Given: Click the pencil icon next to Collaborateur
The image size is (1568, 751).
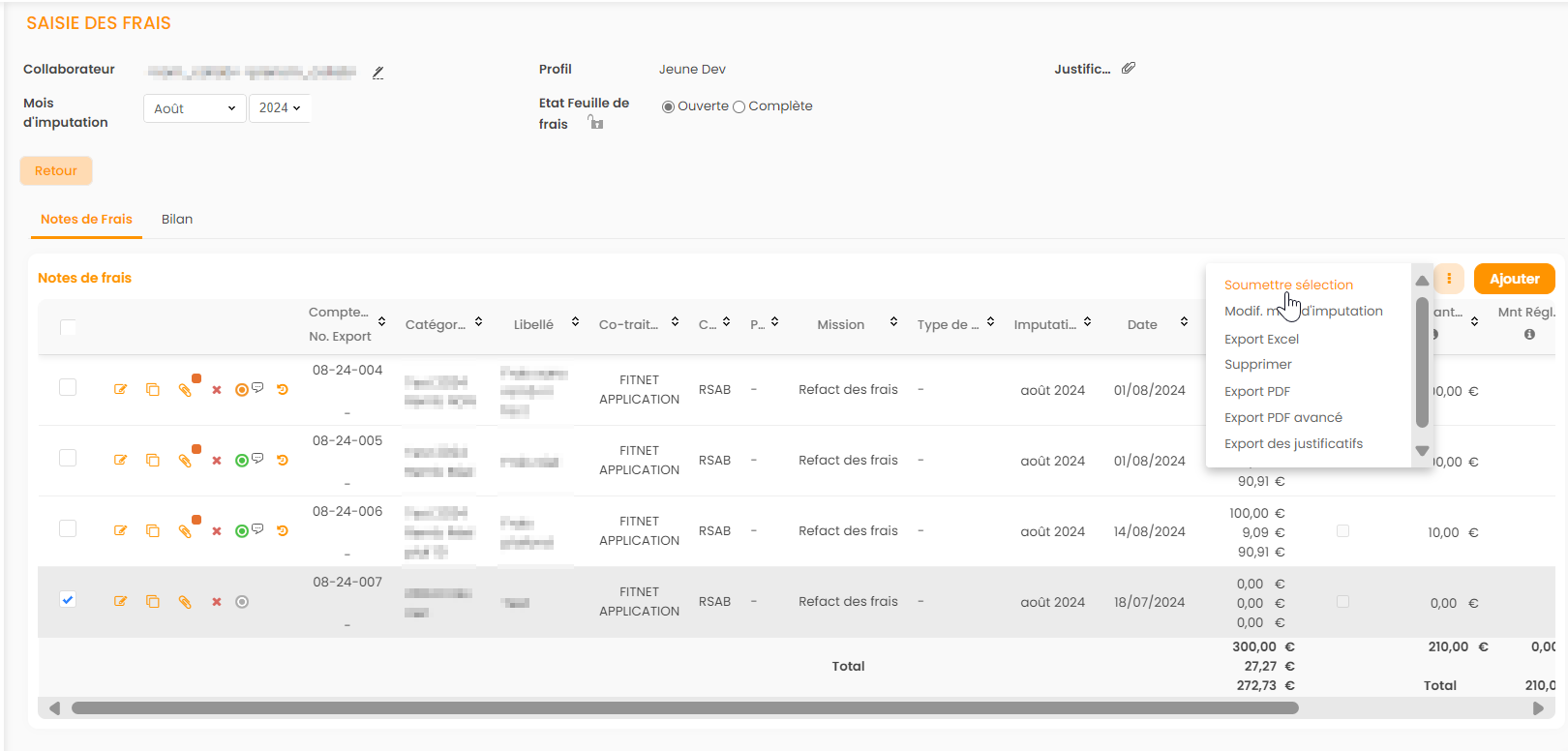Looking at the screenshot, I should pyautogui.click(x=378, y=73).
